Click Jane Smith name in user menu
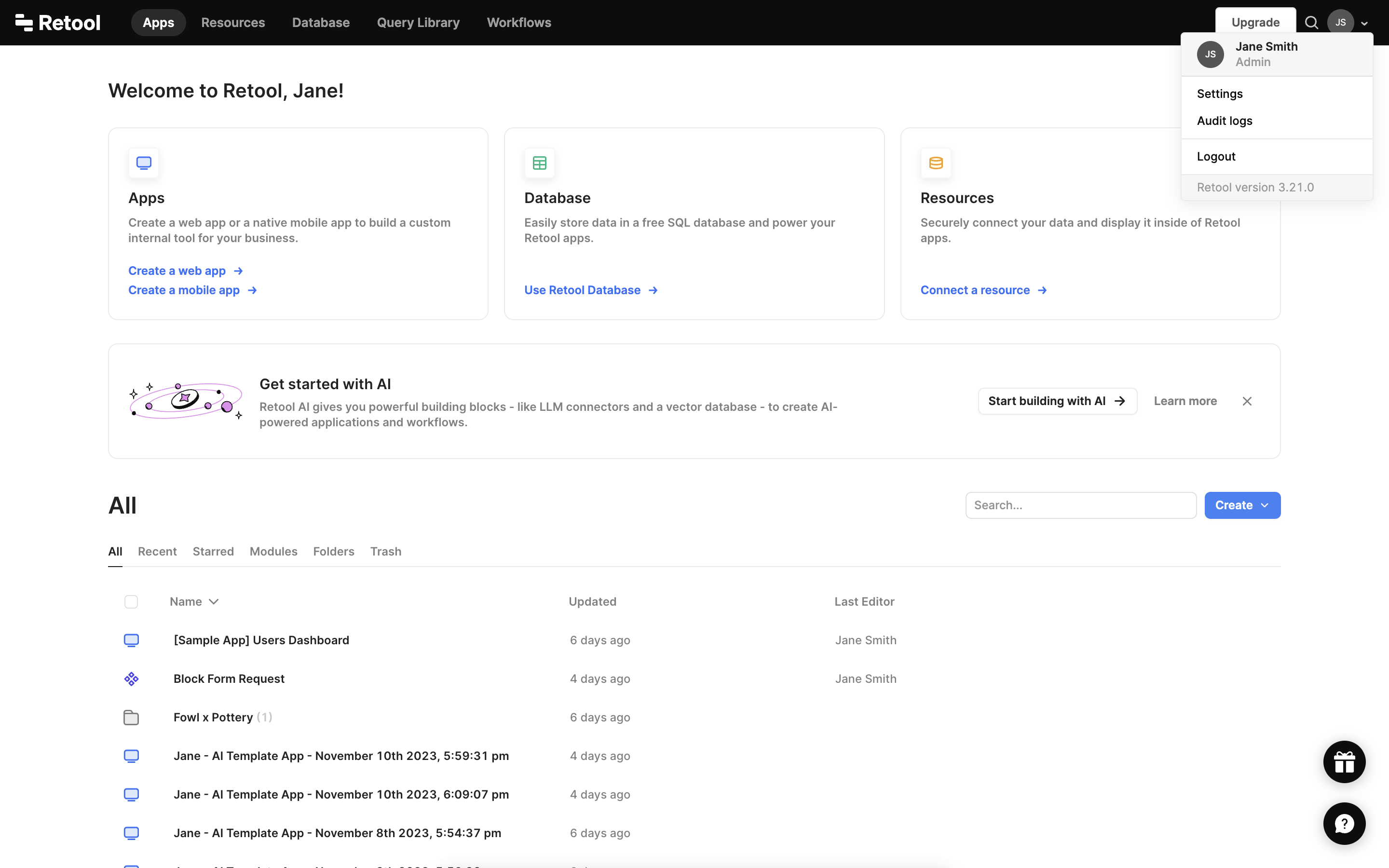The width and height of the screenshot is (1389, 868). coord(1266,46)
